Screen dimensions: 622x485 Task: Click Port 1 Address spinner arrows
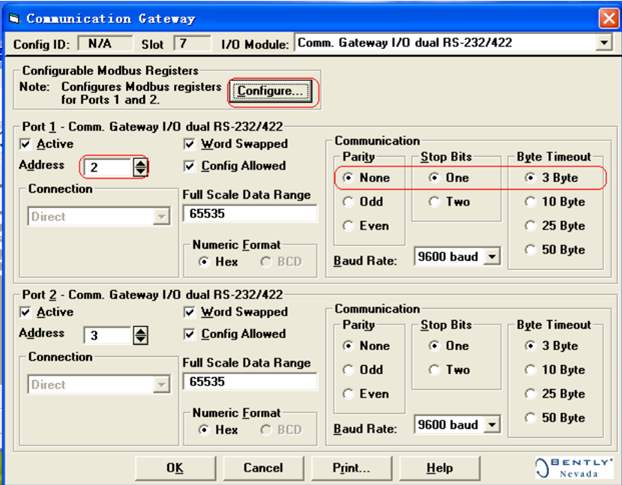(140, 167)
